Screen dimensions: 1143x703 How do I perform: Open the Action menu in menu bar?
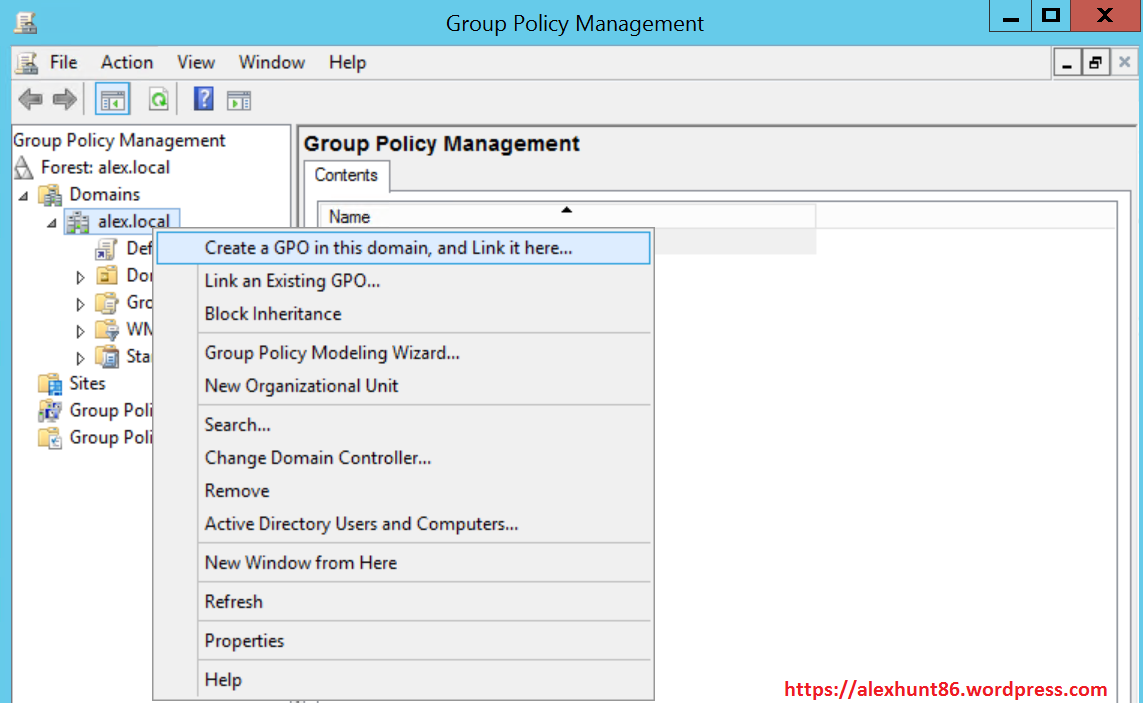127,62
